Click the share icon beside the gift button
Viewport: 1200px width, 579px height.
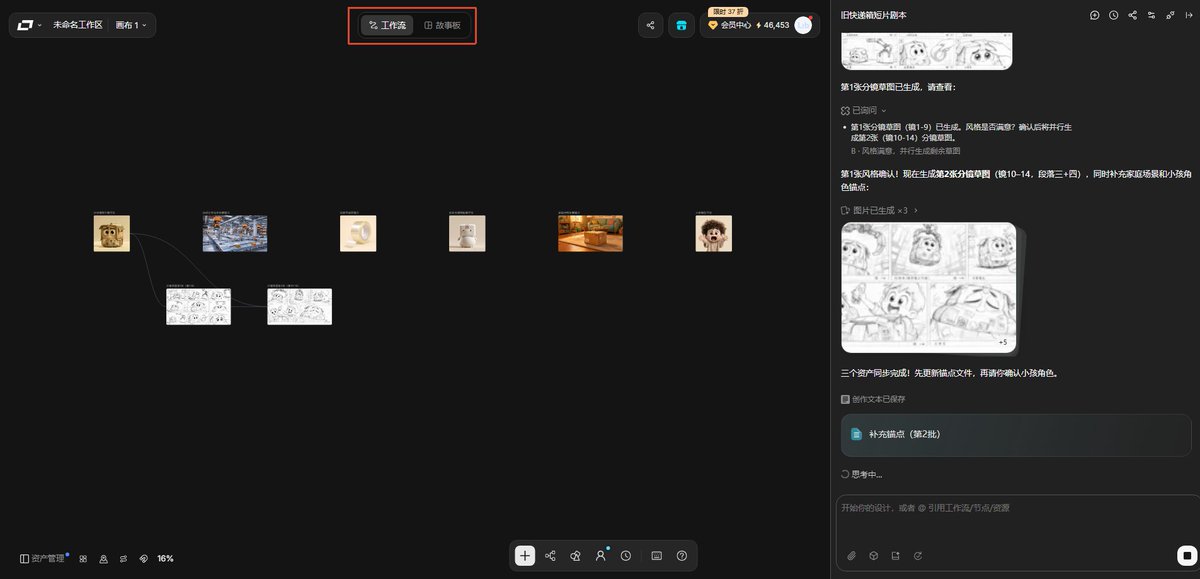pyautogui.click(x=651, y=25)
